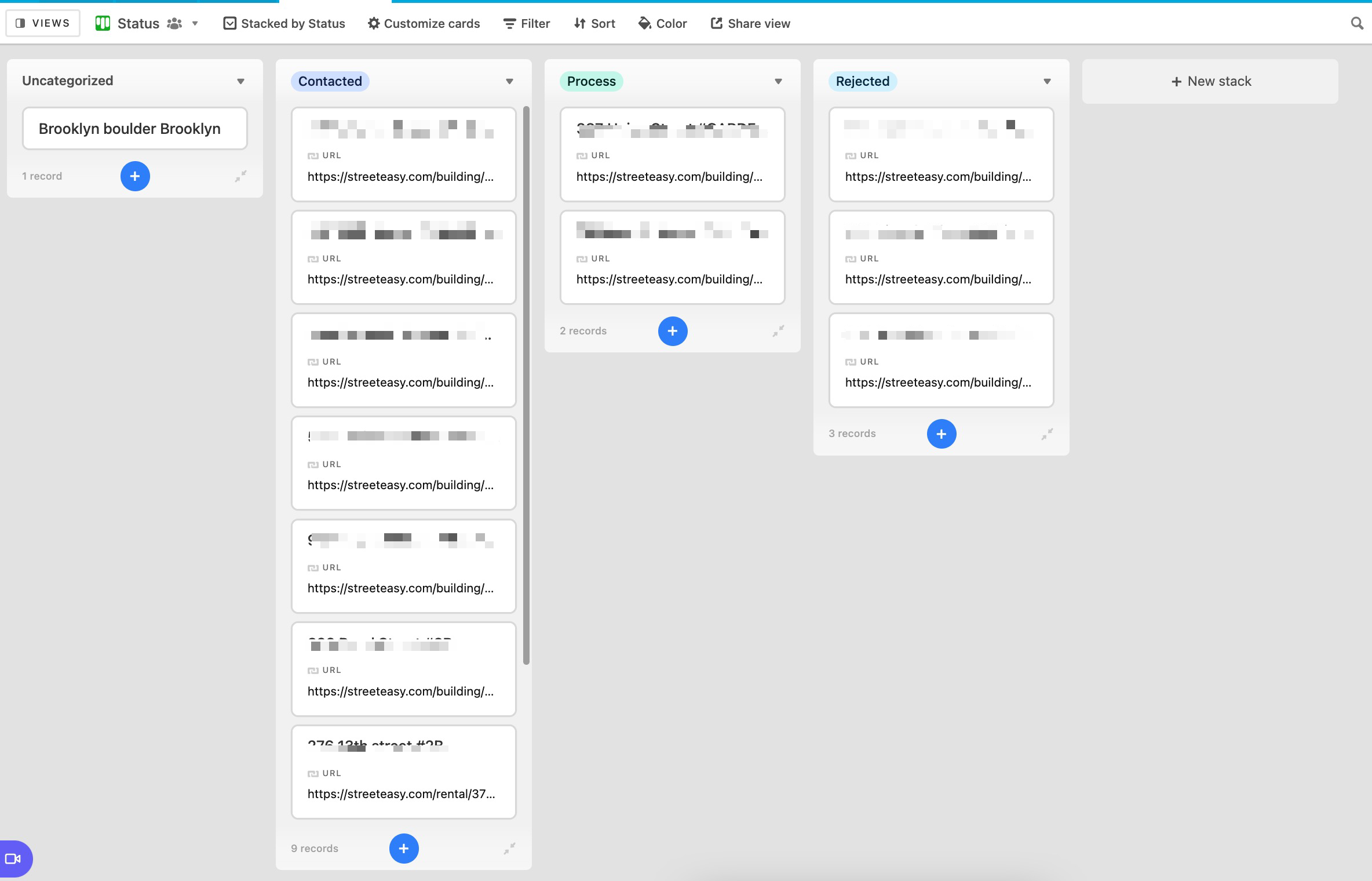
Task: Click the Uncategorized stack title
Action: (67, 81)
